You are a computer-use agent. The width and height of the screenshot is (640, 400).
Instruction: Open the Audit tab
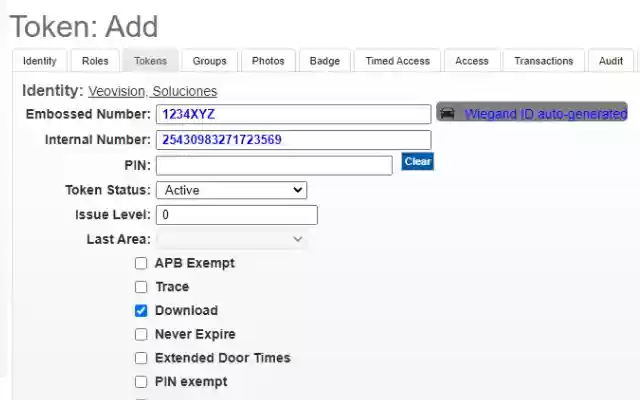pyautogui.click(x=611, y=61)
